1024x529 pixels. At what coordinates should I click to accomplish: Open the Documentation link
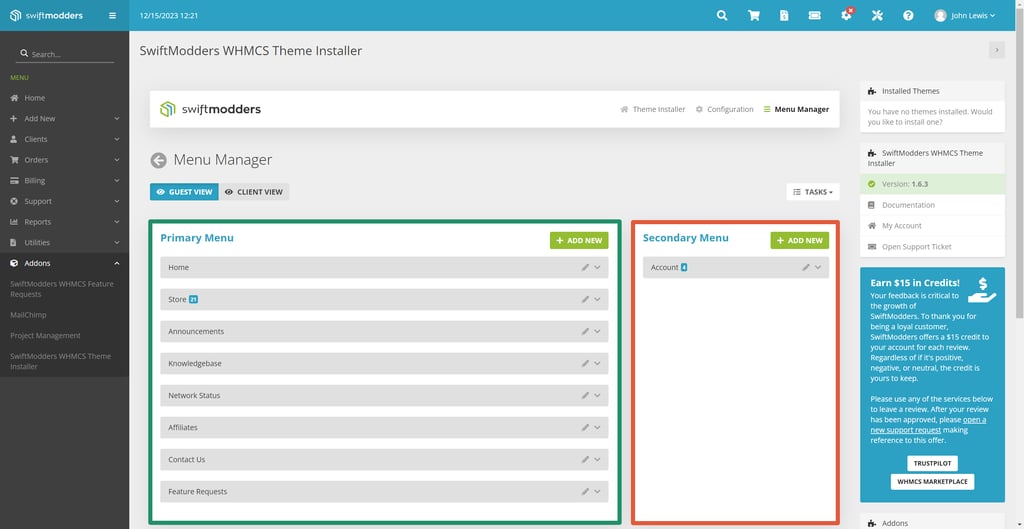click(908, 205)
